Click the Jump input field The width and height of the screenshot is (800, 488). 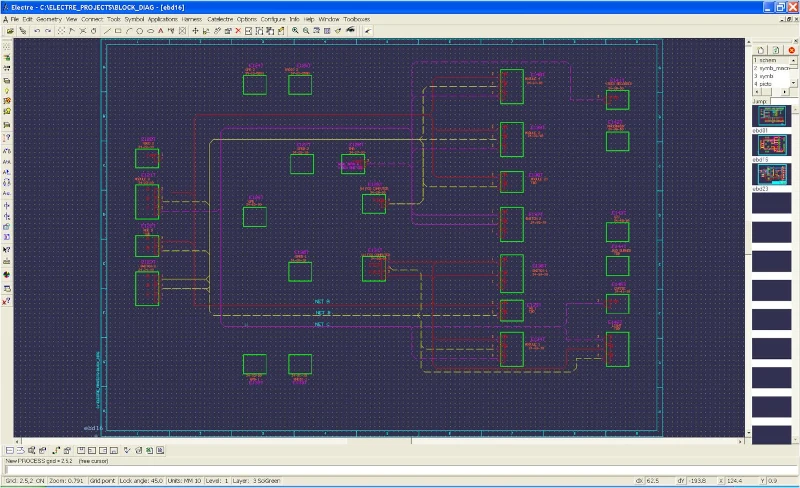click(781, 102)
